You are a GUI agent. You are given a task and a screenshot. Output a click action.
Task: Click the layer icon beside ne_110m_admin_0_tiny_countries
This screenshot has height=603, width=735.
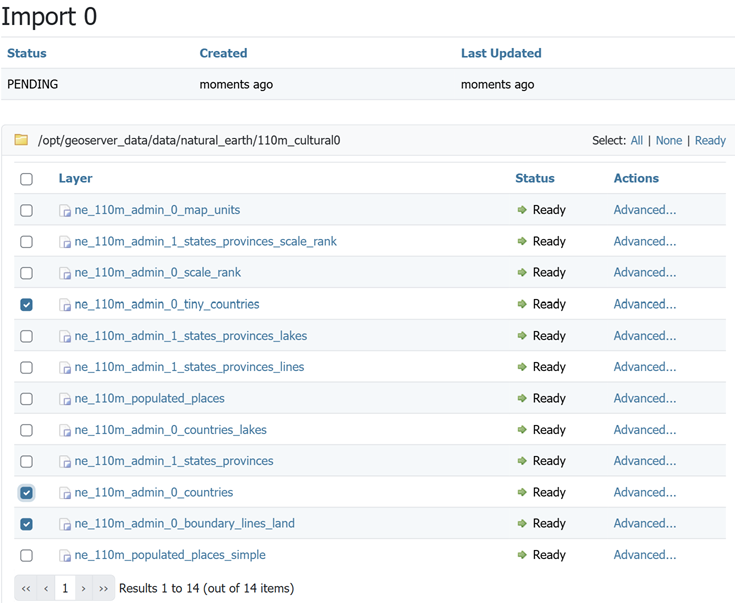65,305
